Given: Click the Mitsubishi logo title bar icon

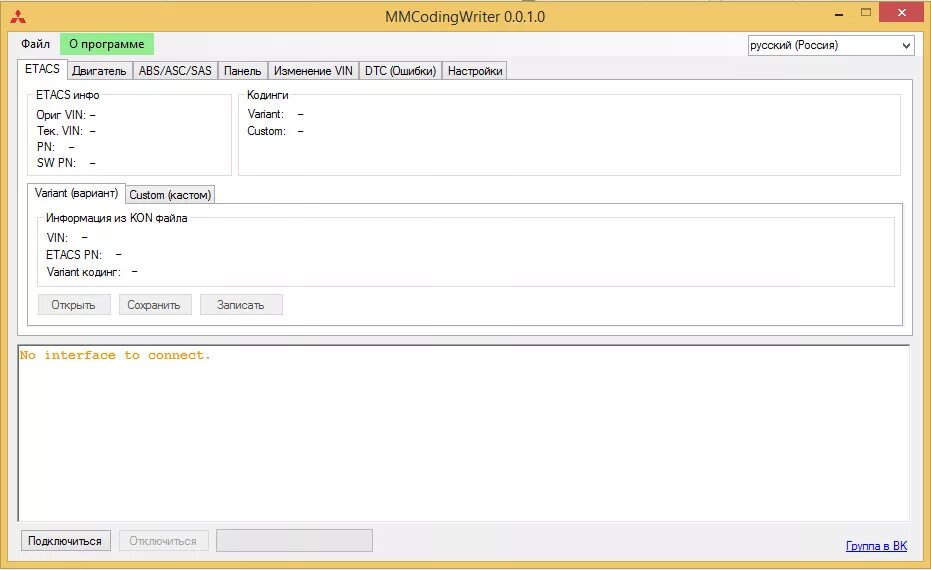Looking at the screenshot, I should click(x=18, y=17).
